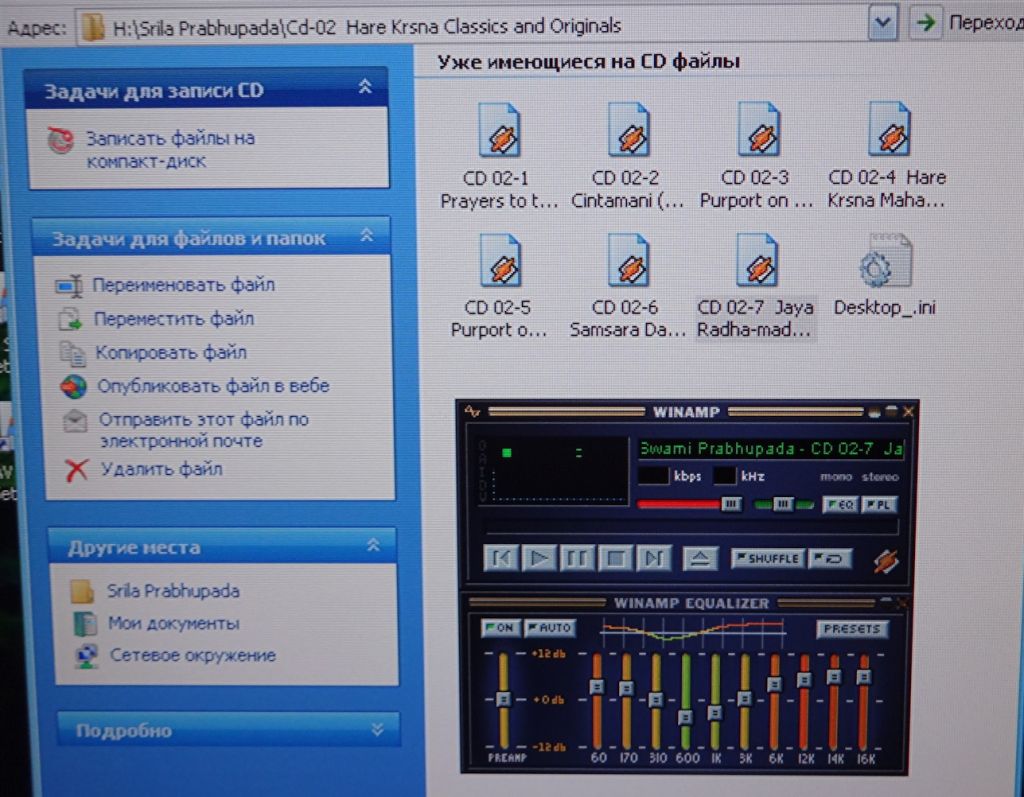
Task: Click the Winamp eject button
Action: click(700, 559)
